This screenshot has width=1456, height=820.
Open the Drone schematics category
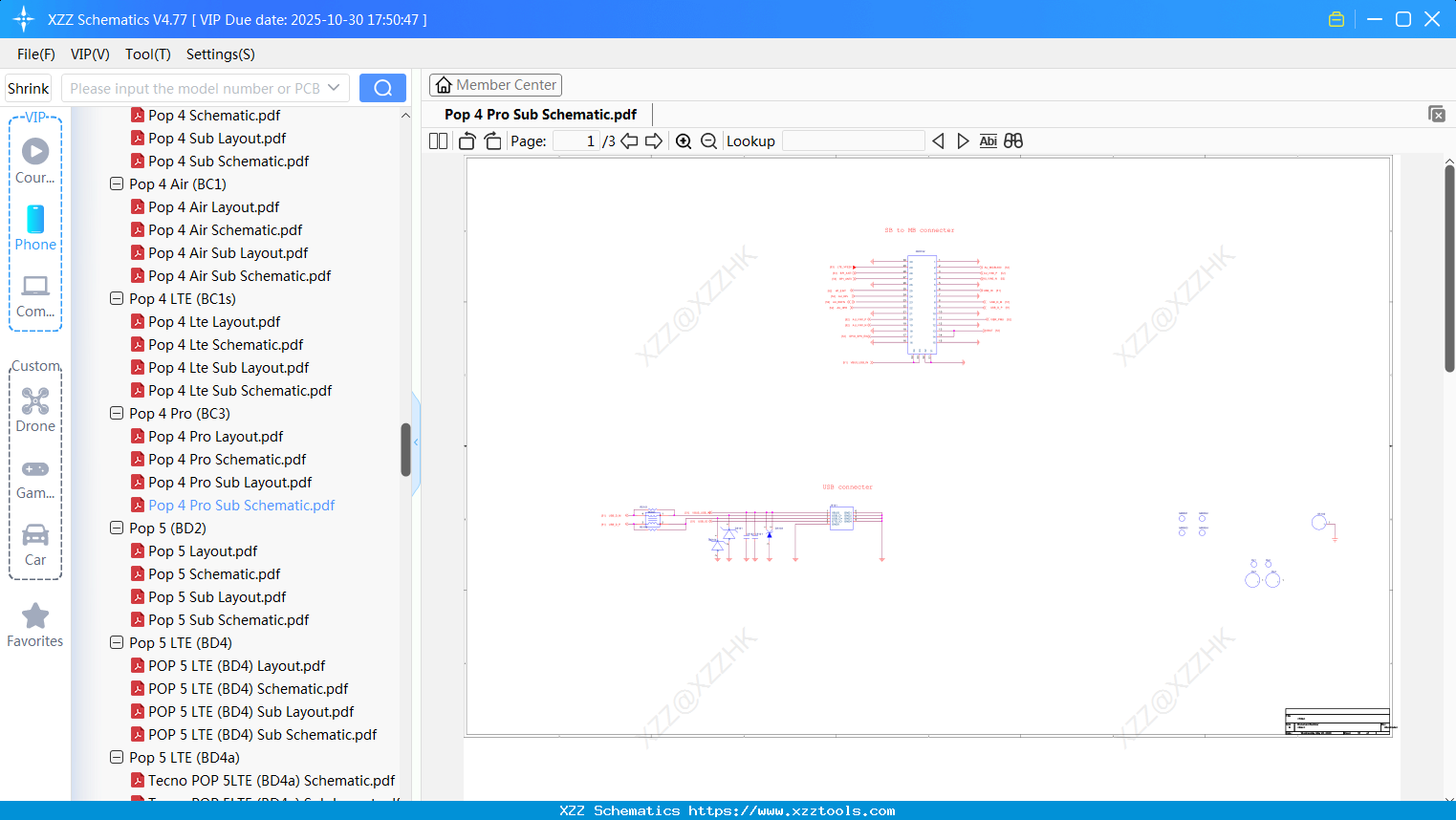[x=34, y=401]
